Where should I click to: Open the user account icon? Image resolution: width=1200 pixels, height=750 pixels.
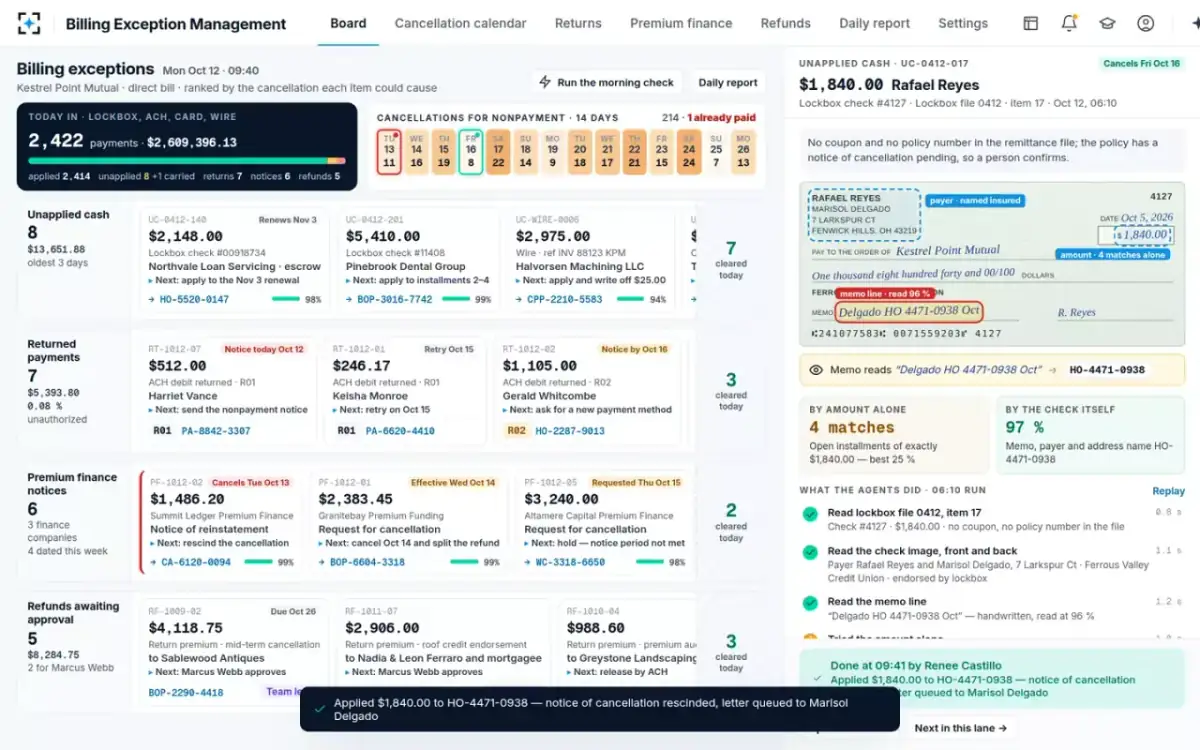(1146, 23)
